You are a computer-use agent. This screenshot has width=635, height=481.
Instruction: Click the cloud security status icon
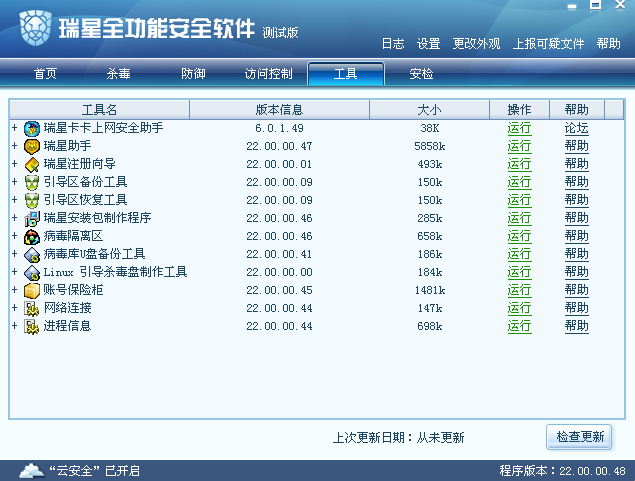(x=32, y=470)
